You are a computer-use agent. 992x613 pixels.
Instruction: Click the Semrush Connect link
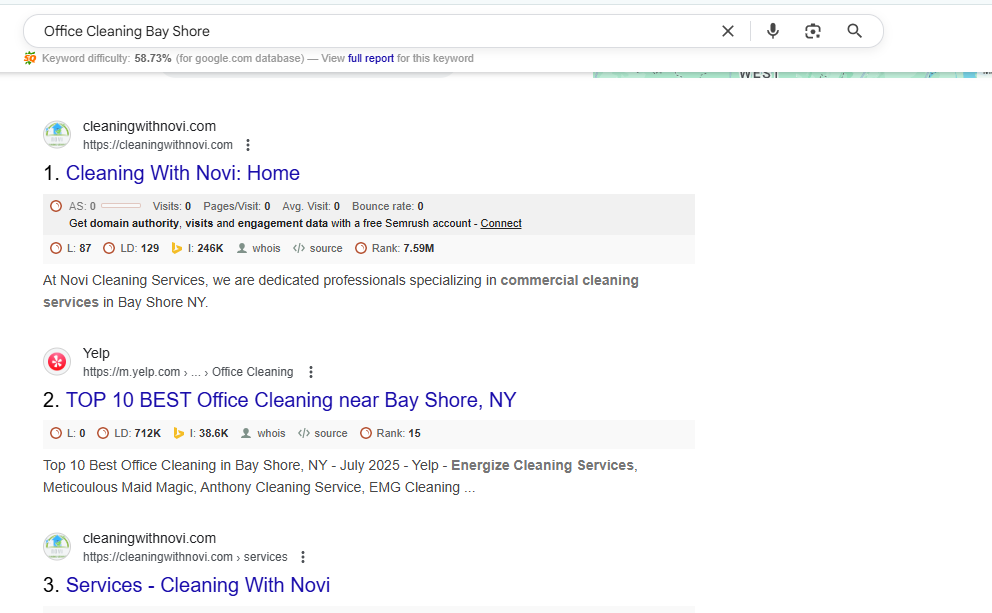500,223
